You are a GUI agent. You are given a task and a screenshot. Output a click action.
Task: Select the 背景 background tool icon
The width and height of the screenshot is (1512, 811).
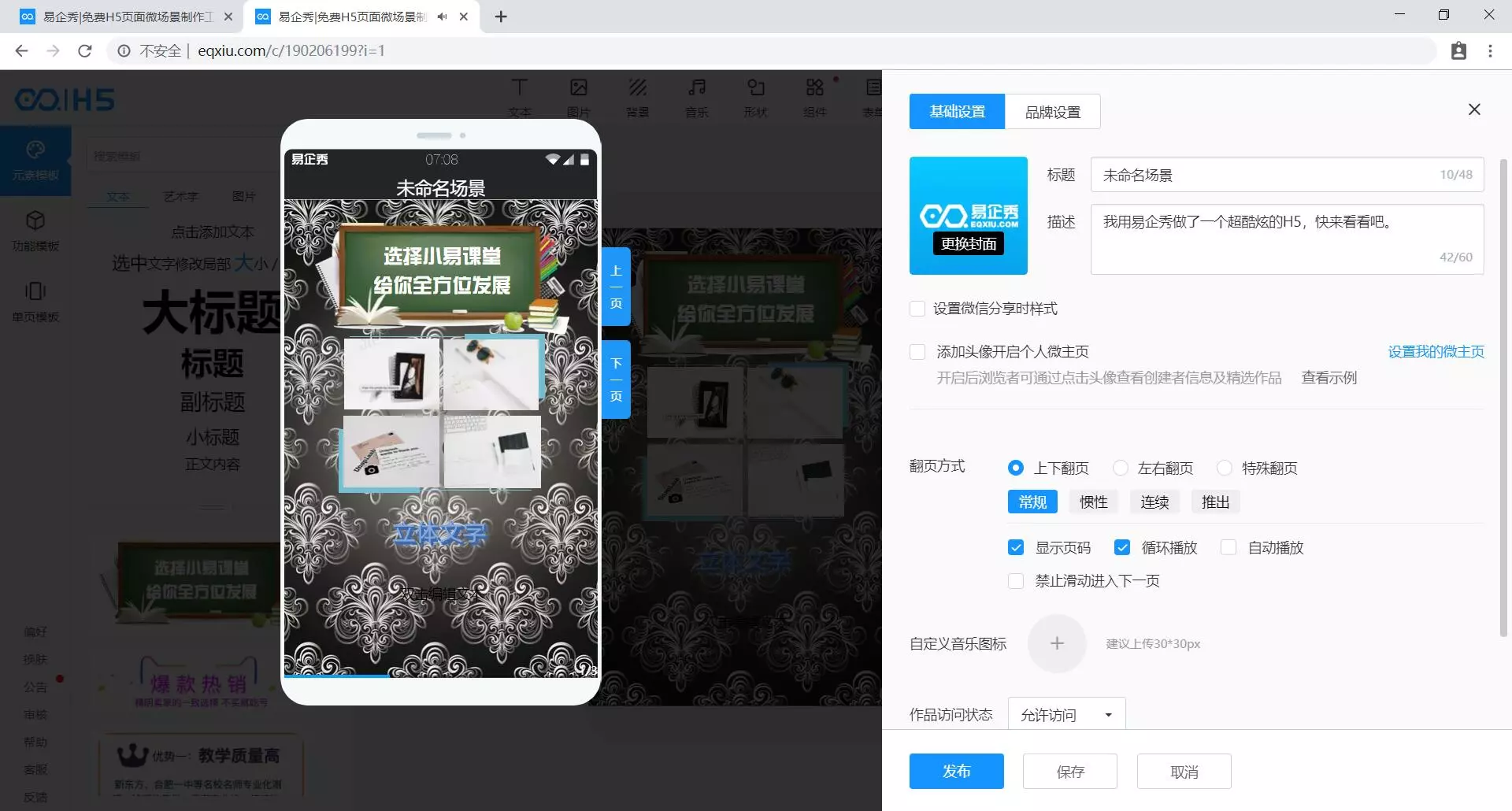click(638, 97)
